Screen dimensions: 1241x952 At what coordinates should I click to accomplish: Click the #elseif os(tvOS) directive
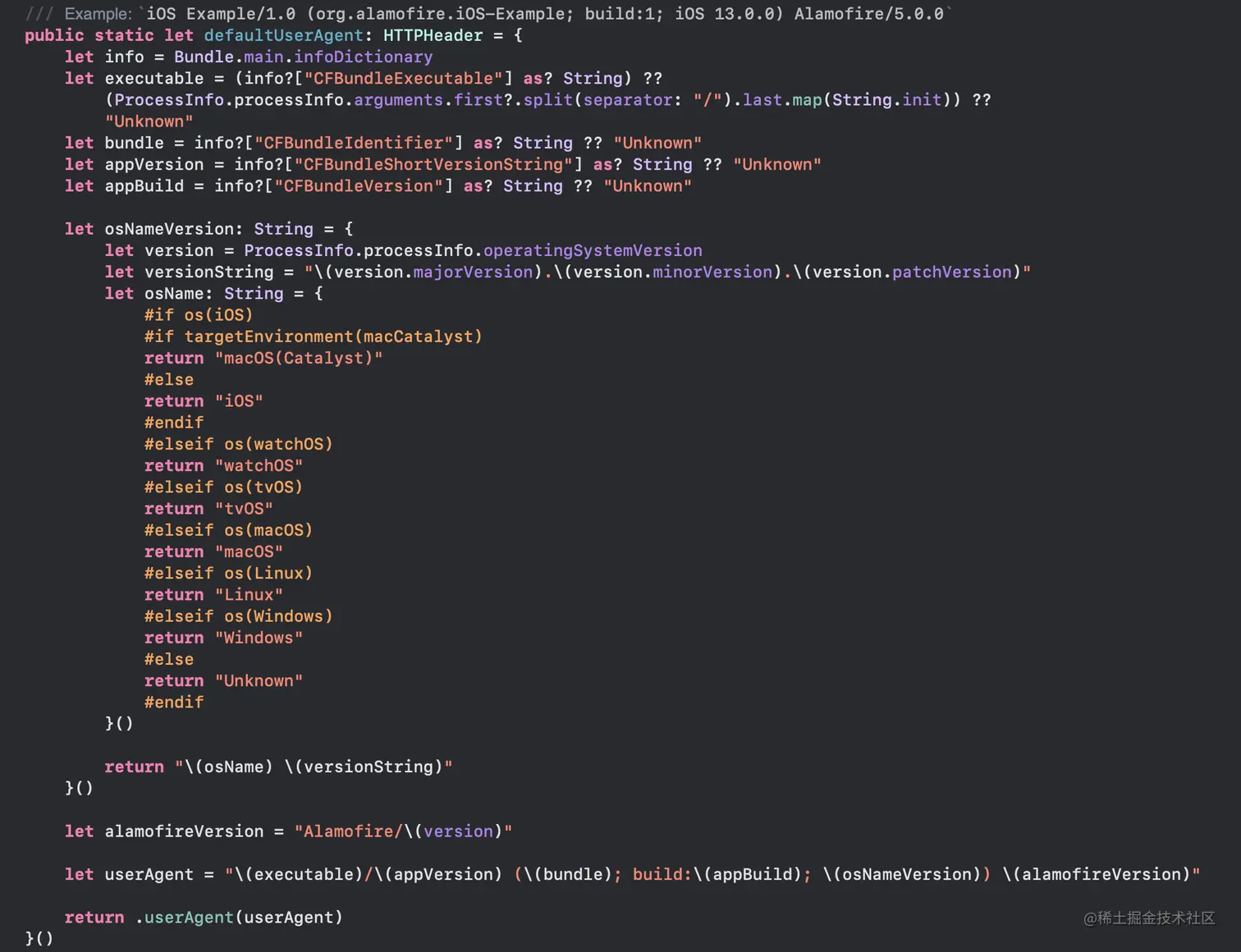pos(224,487)
